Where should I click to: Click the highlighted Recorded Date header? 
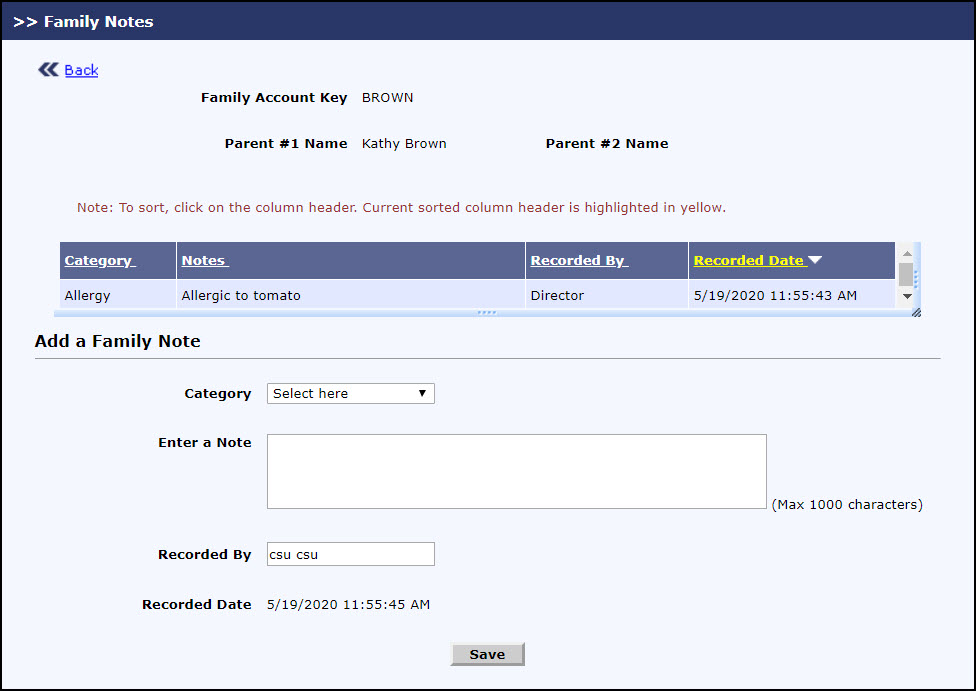click(x=749, y=260)
